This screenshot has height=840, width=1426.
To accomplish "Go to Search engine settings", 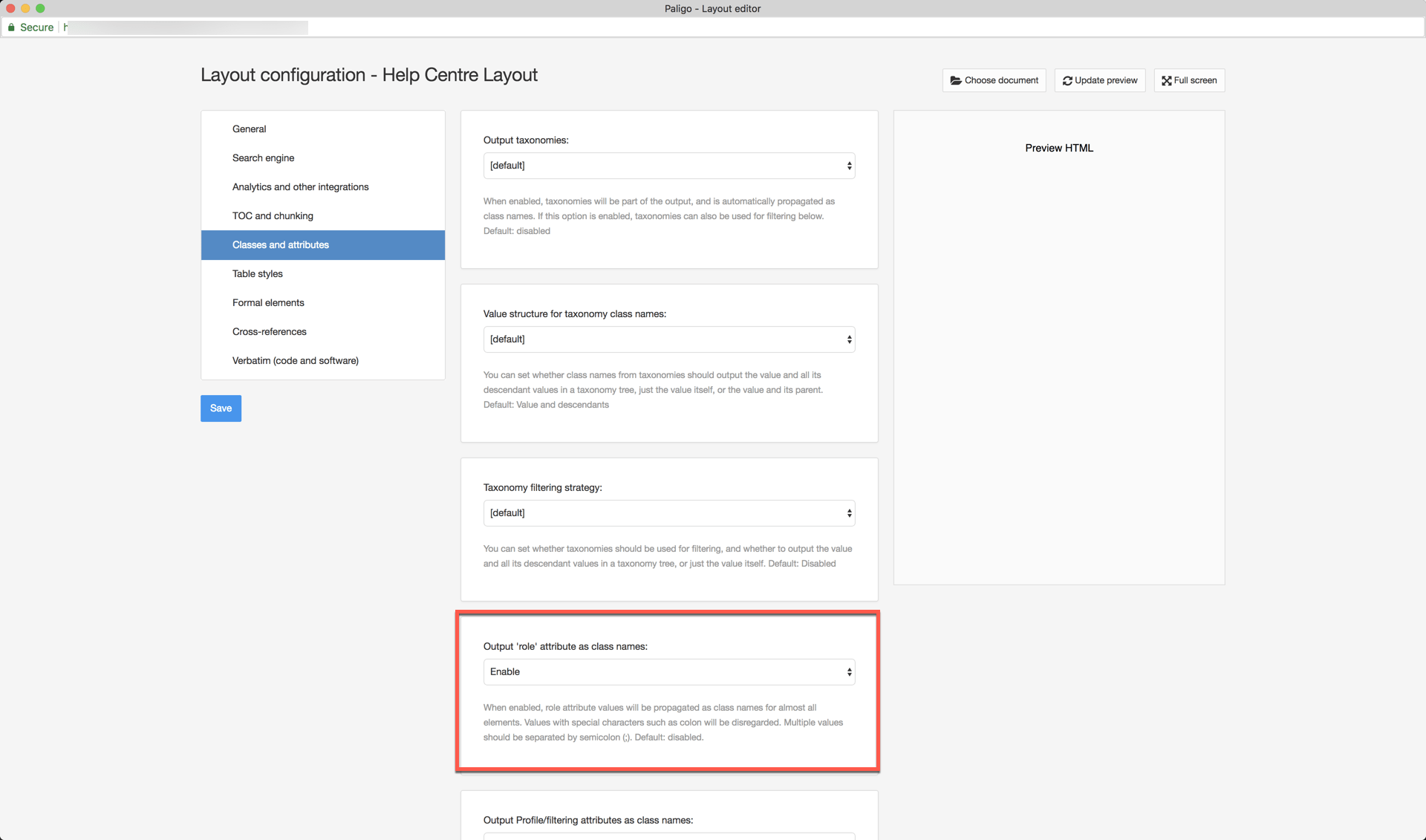I will pos(263,158).
